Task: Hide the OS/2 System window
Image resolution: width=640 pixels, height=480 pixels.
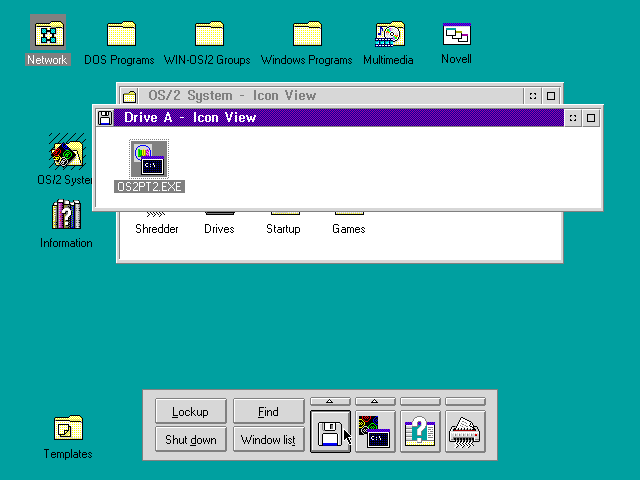Action: tap(533, 96)
